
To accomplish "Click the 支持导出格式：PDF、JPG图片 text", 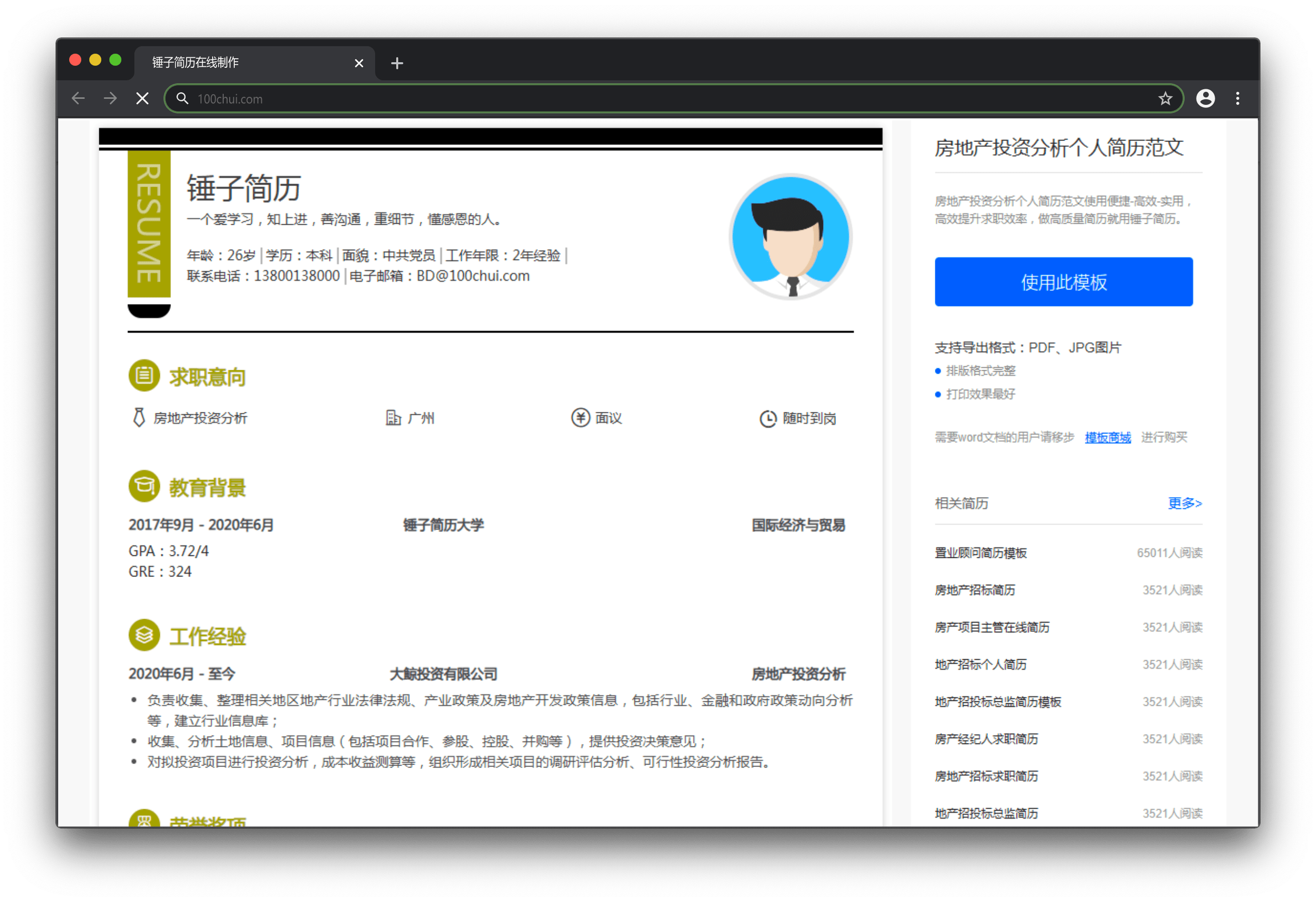I will pos(1028,347).
